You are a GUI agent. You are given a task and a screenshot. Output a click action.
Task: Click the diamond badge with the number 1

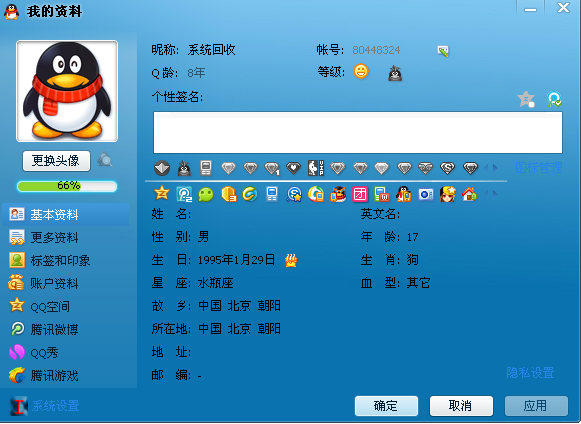point(272,169)
